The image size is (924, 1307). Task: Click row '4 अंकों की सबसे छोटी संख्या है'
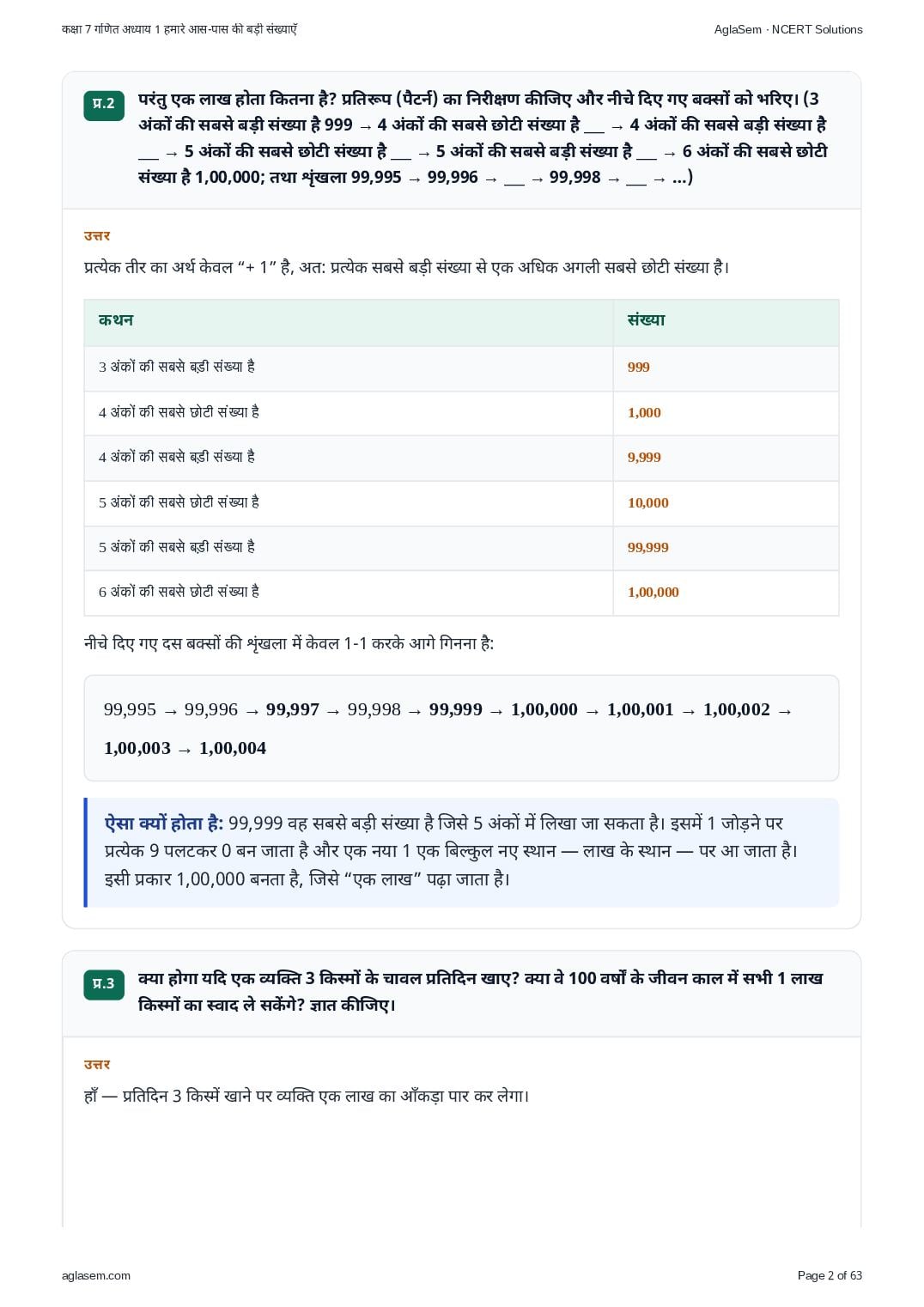(x=461, y=413)
